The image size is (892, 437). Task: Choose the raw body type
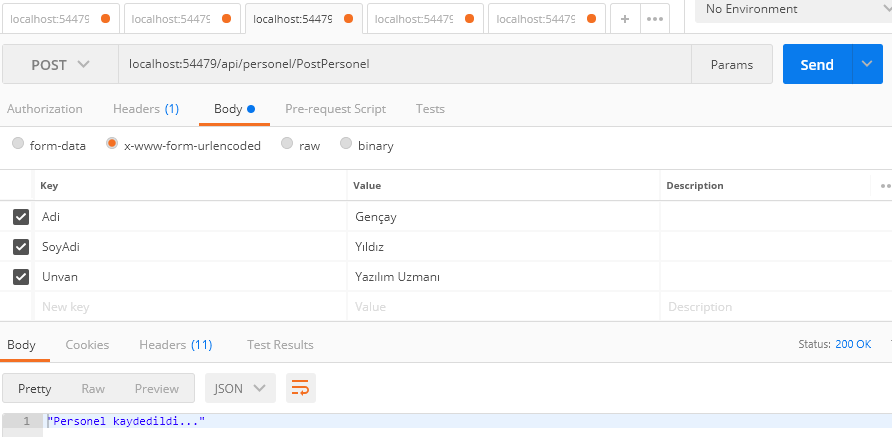point(287,144)
